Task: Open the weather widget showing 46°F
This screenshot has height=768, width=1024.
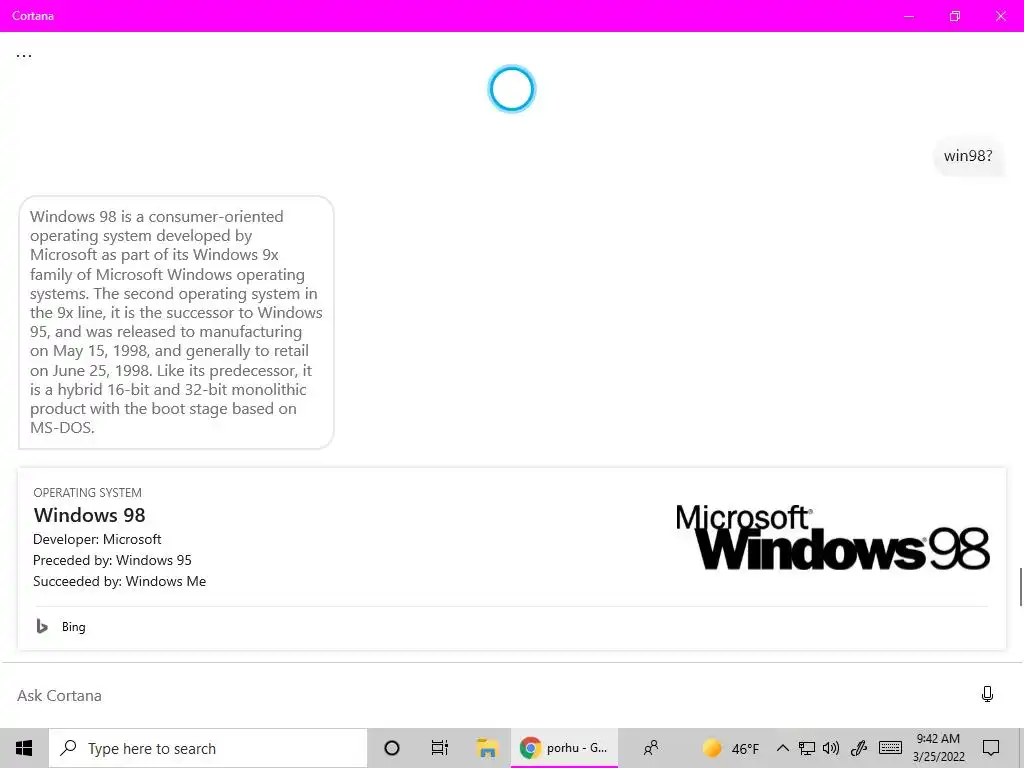Action: (x=731, y=748)
